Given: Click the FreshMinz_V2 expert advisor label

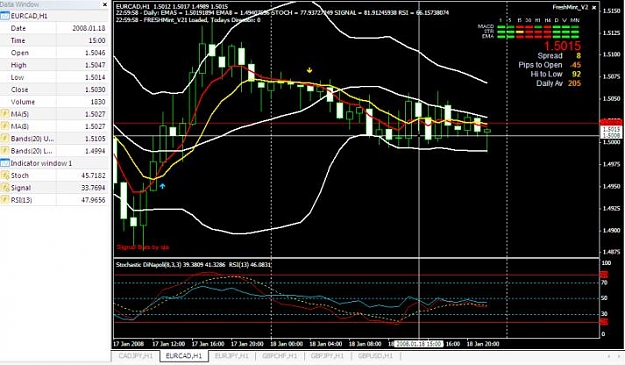Looking at the screenshot, I should (x=570, y=7).
